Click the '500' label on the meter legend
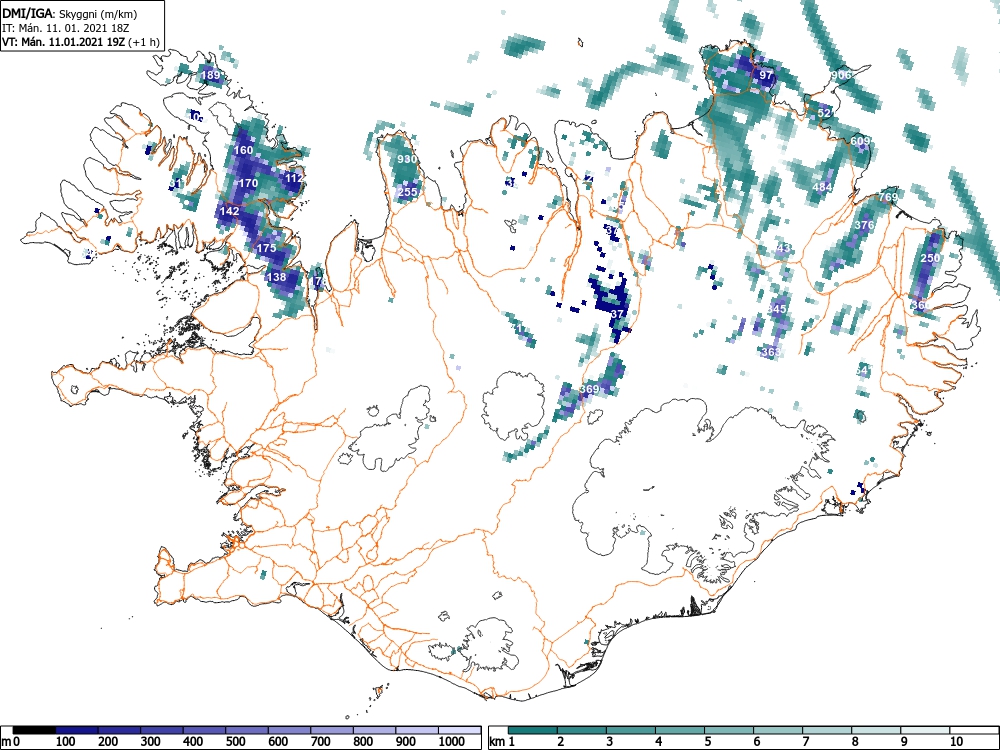The height and width of the screenshot is (750, 1000). [235, 742]
